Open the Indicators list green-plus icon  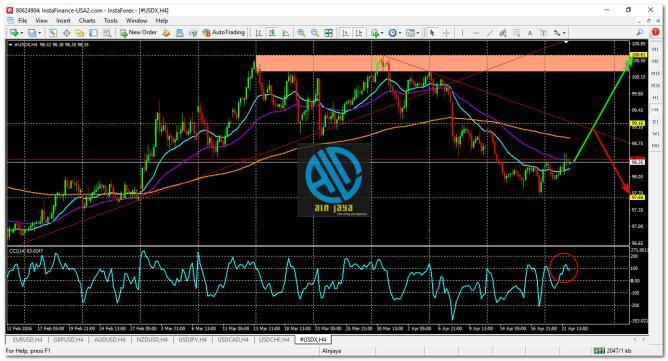pos(374,33)
